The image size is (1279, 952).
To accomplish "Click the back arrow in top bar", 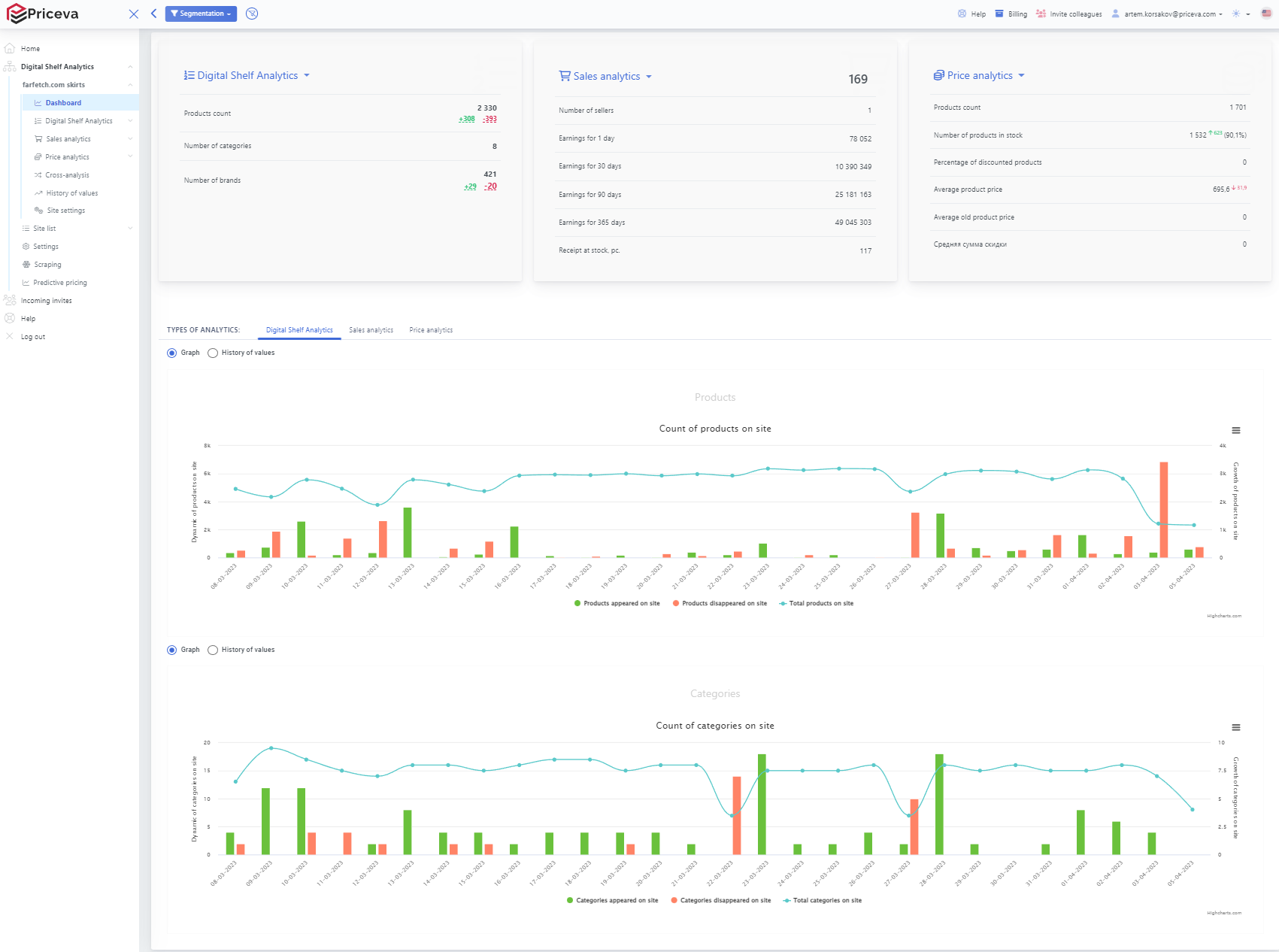I will (153, 14).
